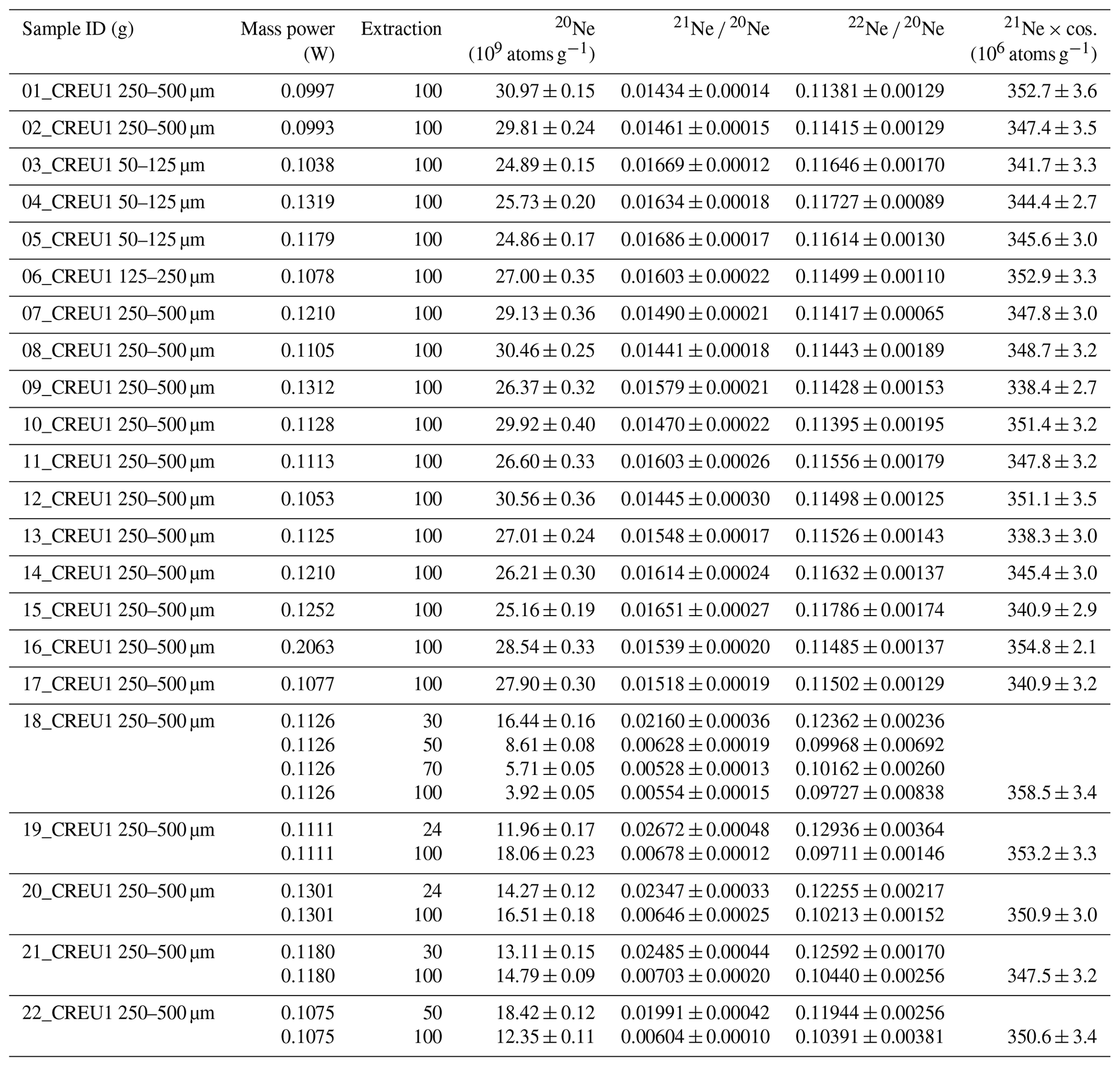Image resolution: width=1120 pixels, height=1067 pixels.
Task: Click the ratio '0.01434 ± 0.00014'
Action: click(x=695, y=91)
